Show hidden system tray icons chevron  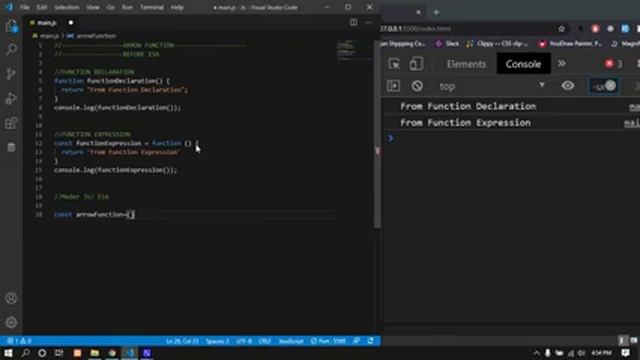(x=536, y=353)
